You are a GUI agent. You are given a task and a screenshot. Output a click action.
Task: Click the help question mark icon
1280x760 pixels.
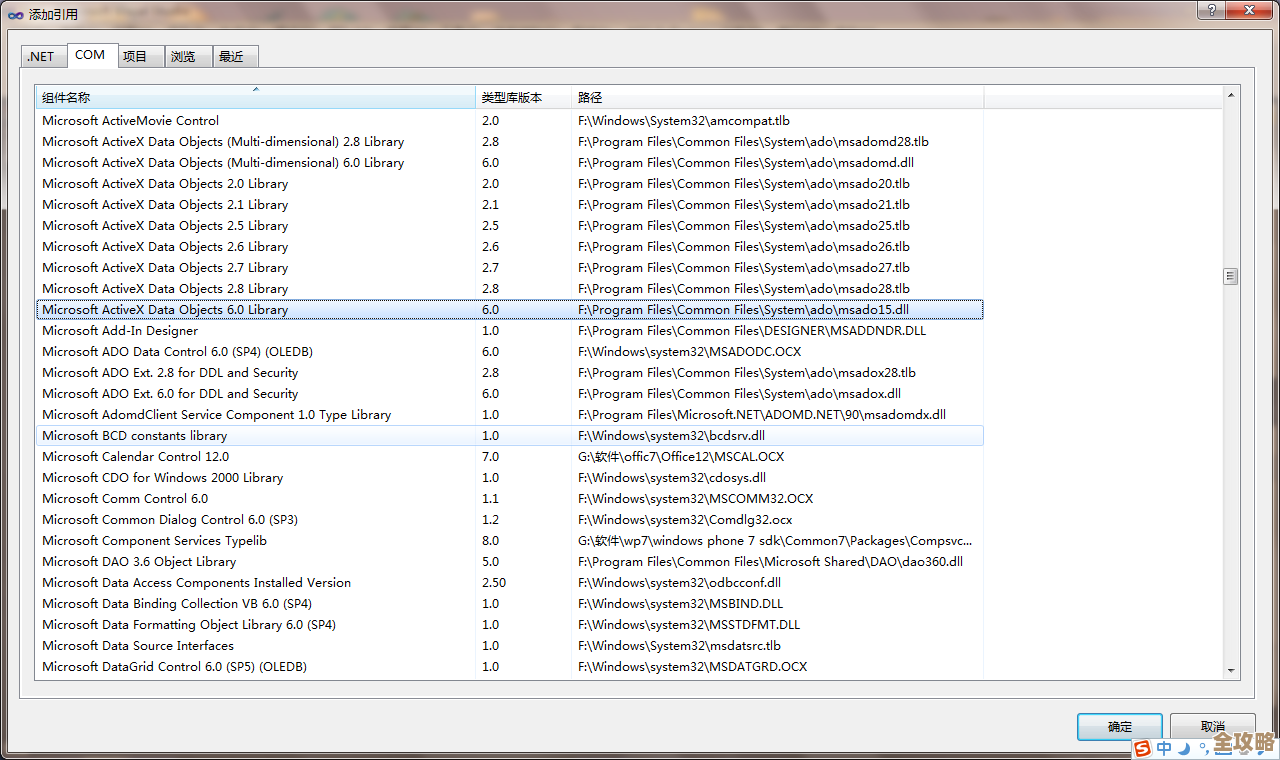1209,10
